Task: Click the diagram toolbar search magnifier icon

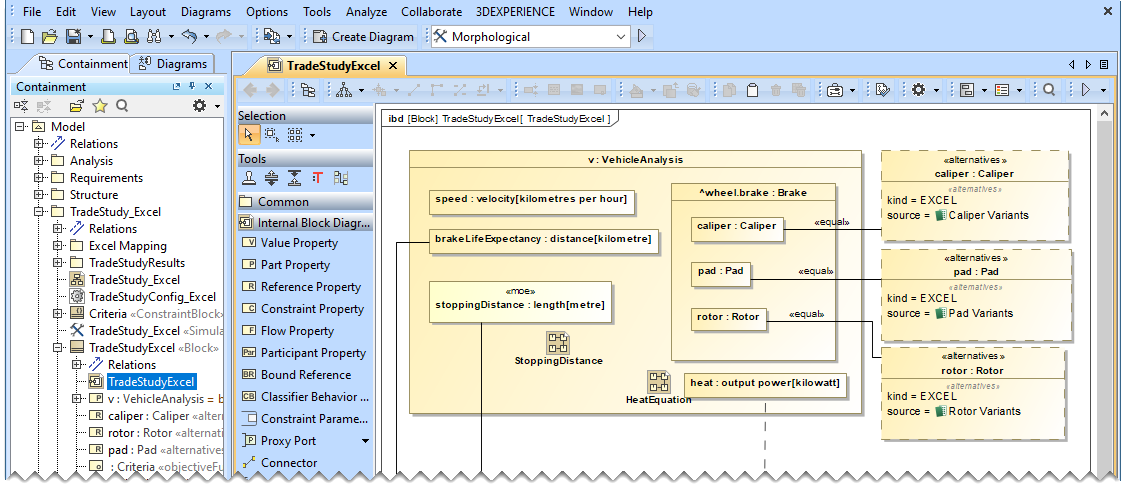Action: 1049,90
